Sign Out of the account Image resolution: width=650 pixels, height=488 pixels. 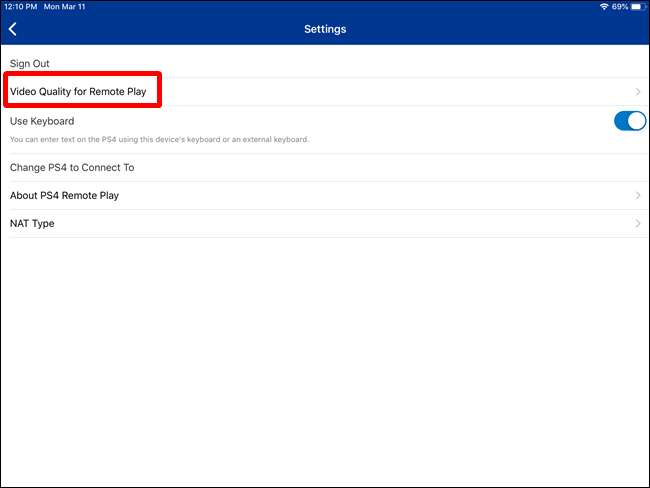pos(29,64)
